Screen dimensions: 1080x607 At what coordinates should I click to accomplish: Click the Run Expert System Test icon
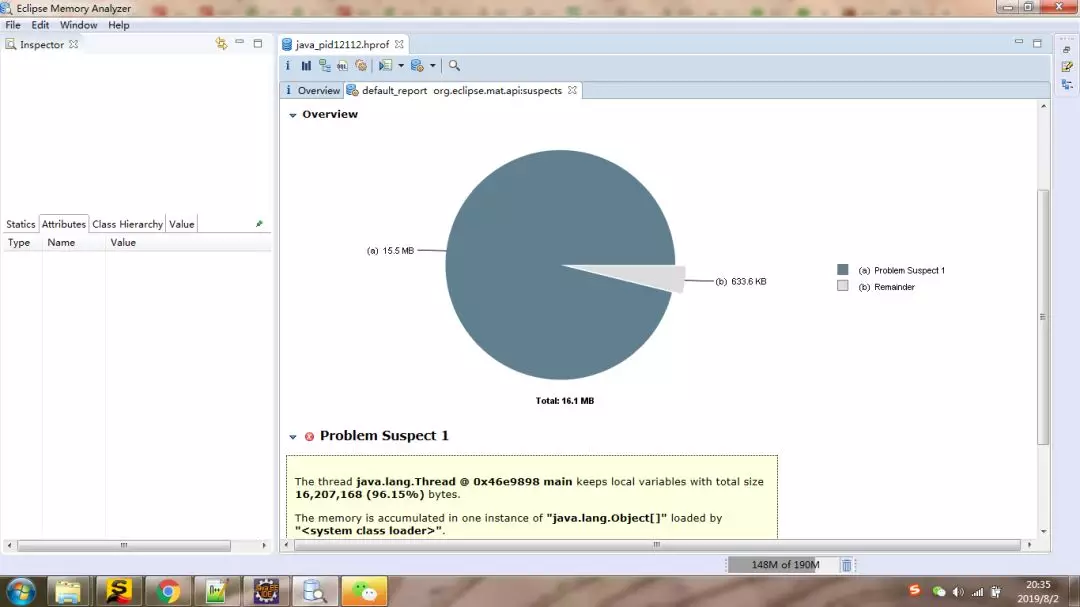click(x=385, y=65)
